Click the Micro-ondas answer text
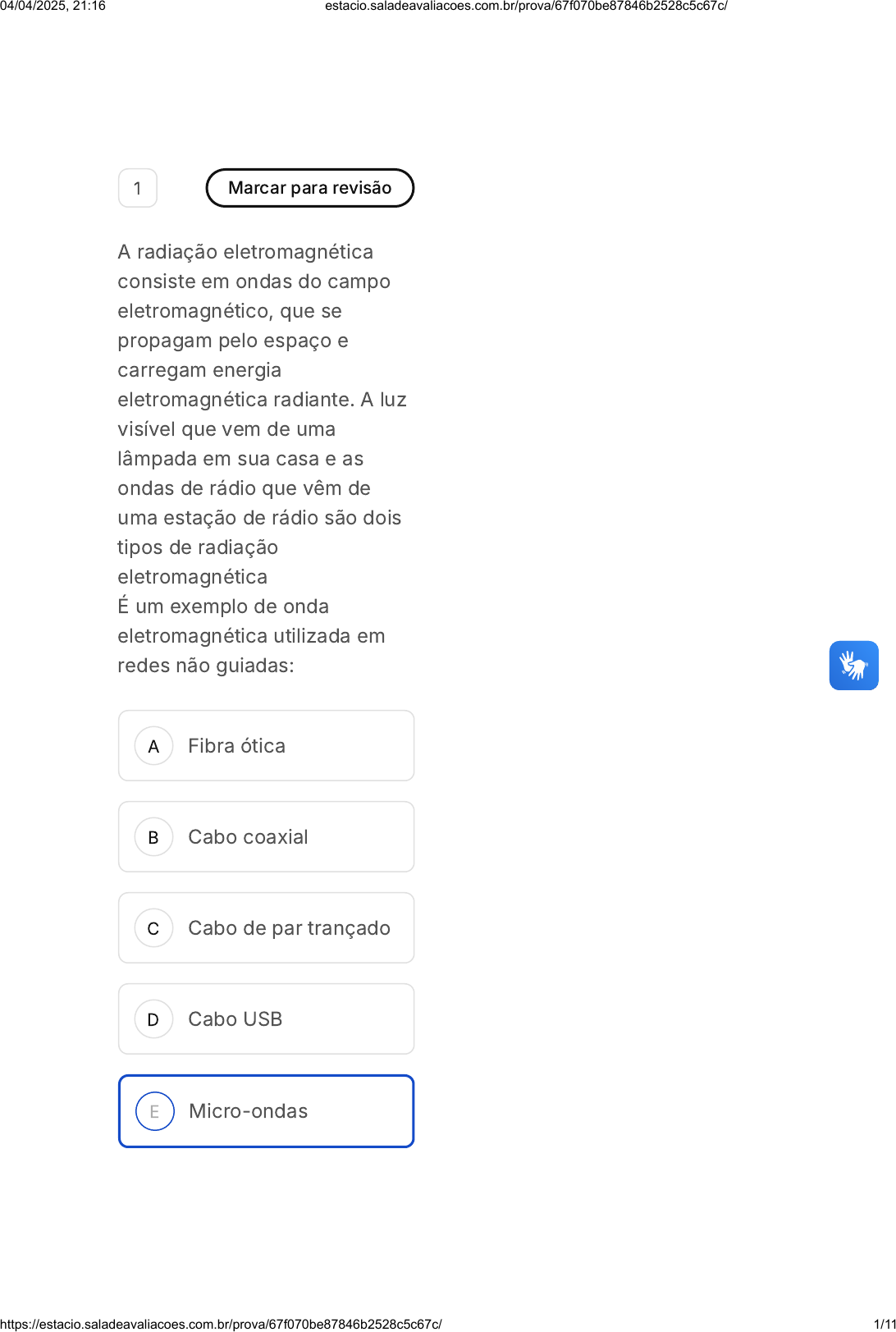Screen dimensions: 896x1332 click(x=248, y=1111)
